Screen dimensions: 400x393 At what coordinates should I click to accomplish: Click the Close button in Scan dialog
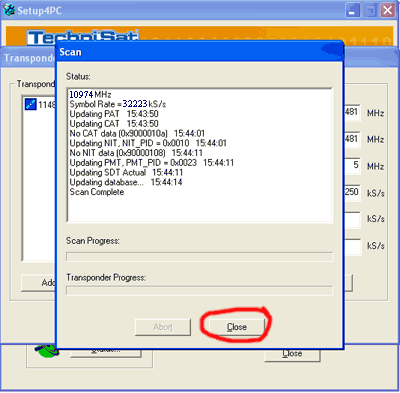coord(237,327)
